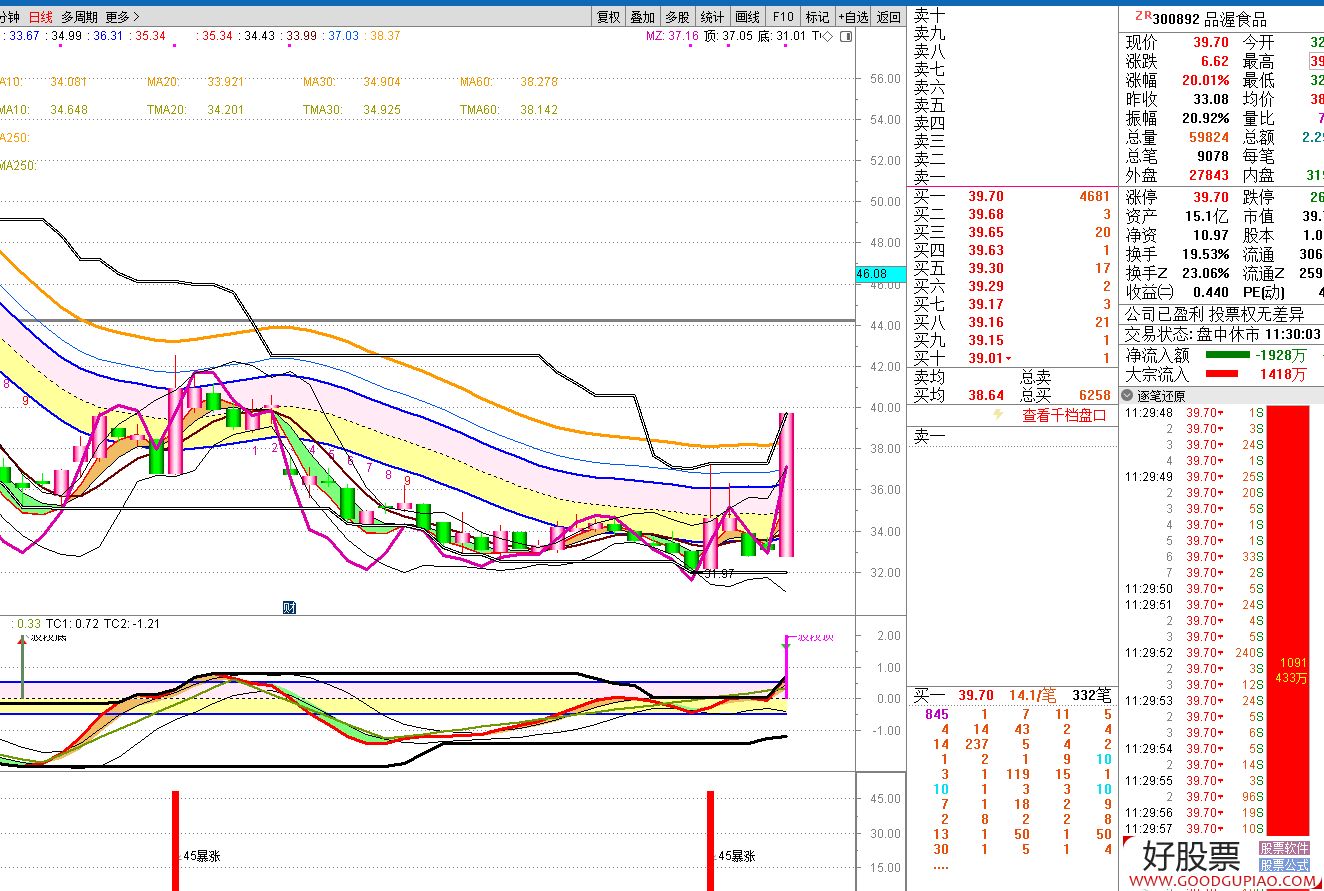
Task: Select the 日线 period tab
Action: pos(41,17)
